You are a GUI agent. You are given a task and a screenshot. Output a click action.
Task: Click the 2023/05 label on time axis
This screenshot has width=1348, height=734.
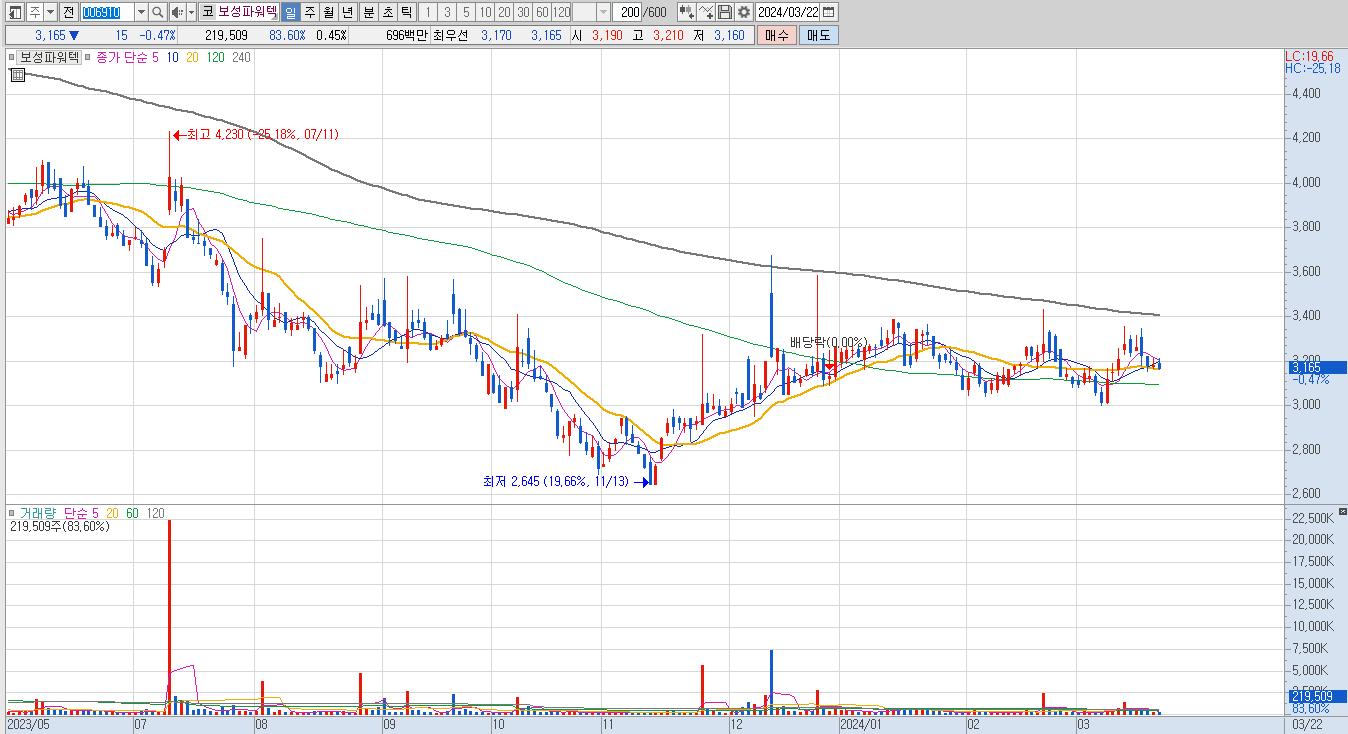(28, 723)
